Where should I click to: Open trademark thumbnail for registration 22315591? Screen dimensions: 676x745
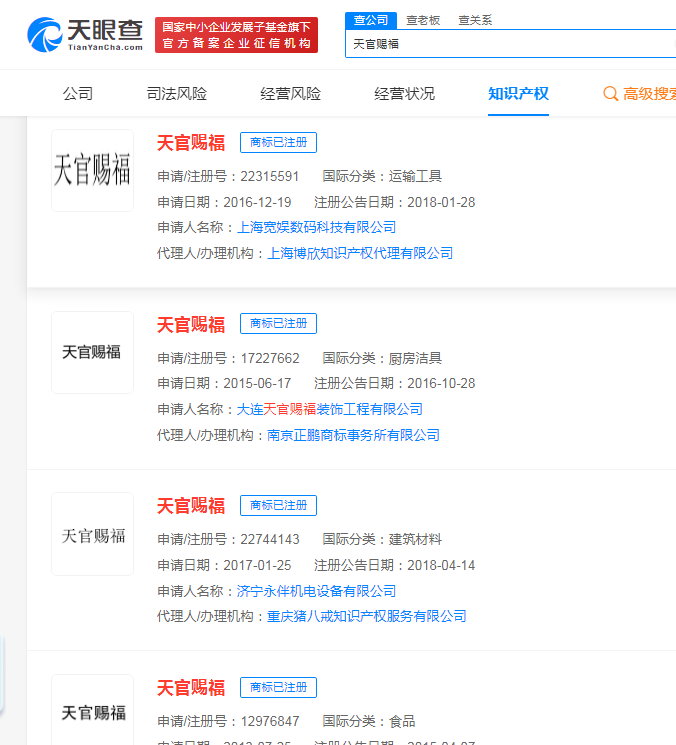[x=92, y=170]
